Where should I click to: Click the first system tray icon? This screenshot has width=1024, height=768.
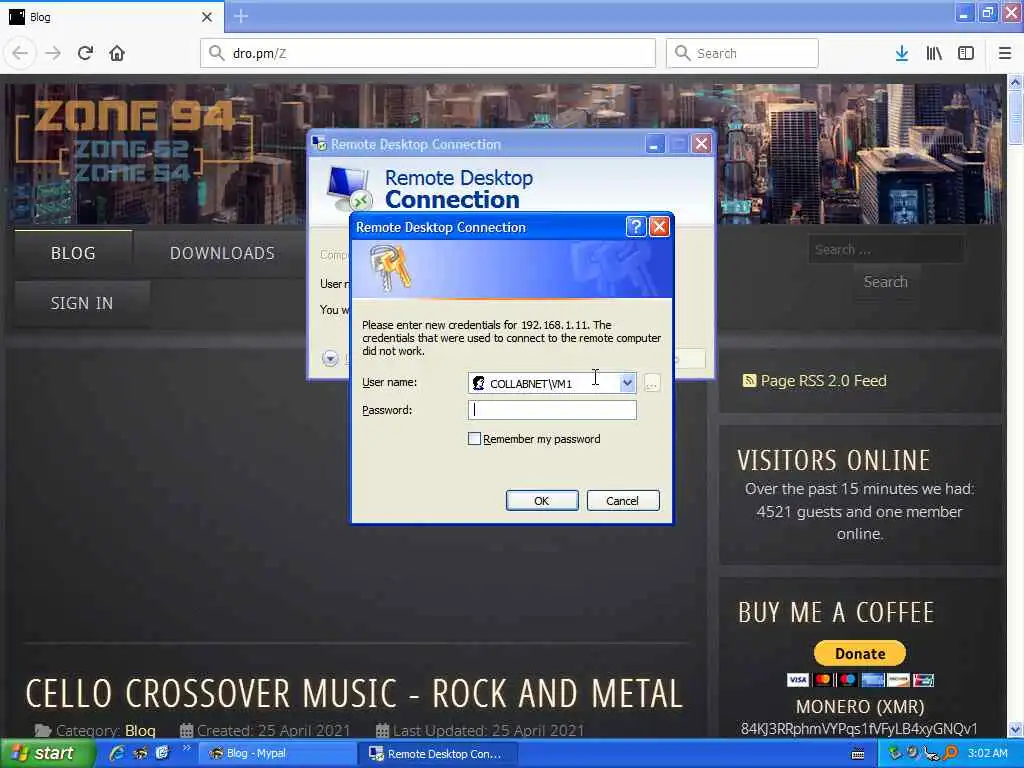895,753
